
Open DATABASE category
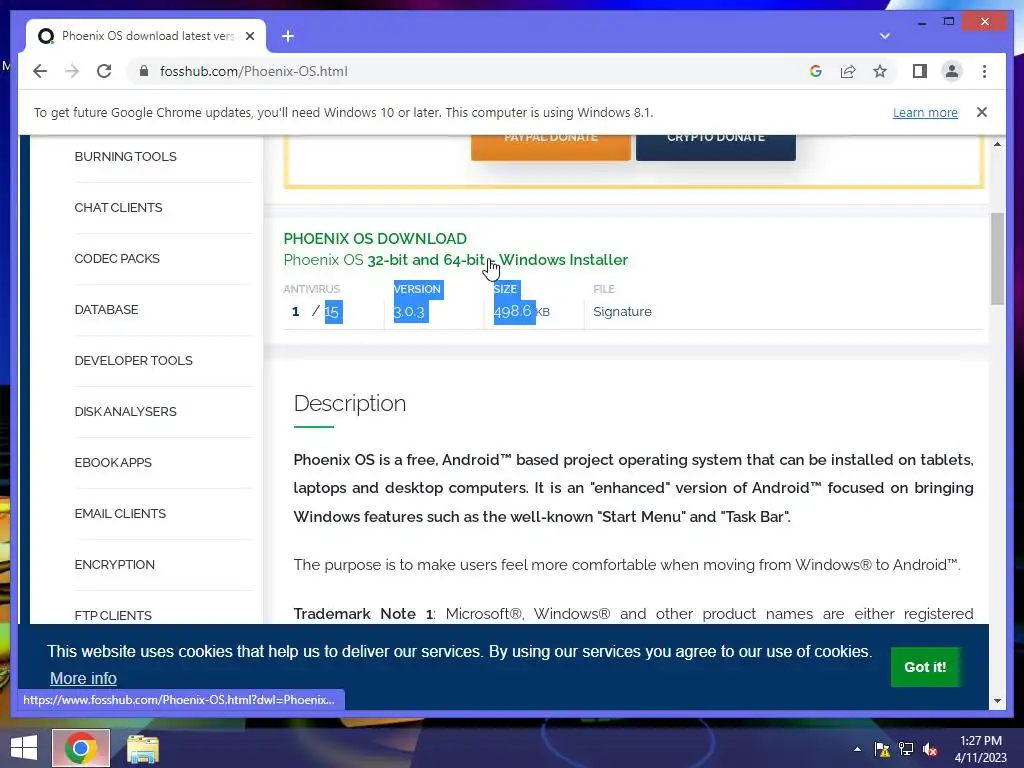[x=106, y=310]
